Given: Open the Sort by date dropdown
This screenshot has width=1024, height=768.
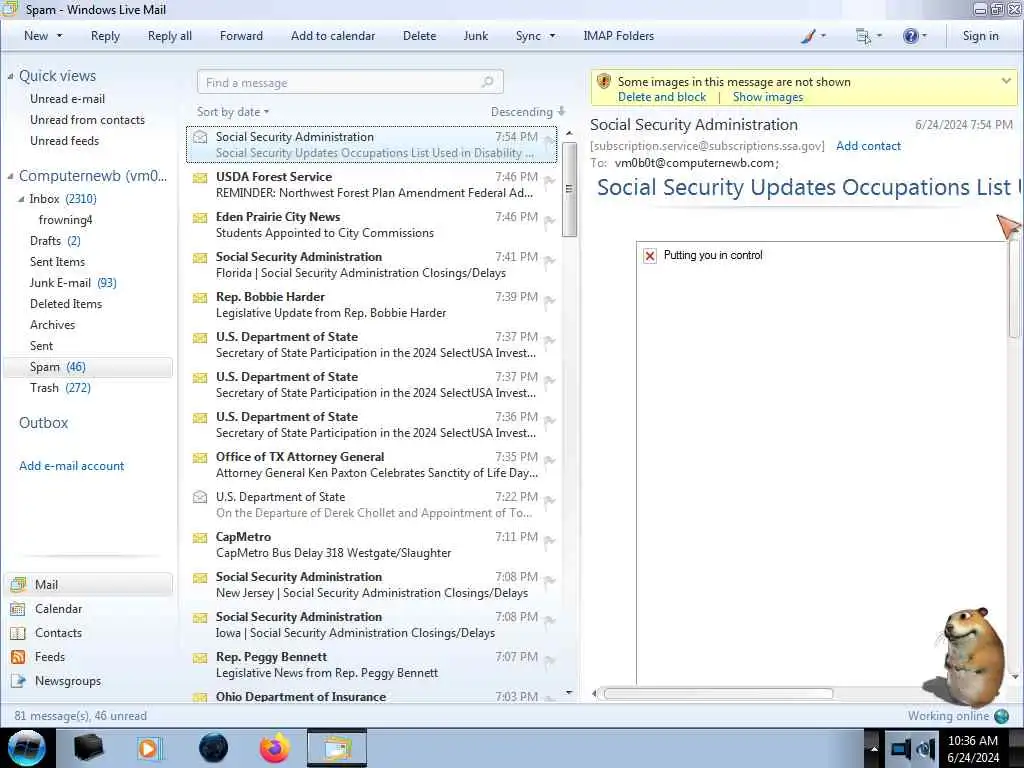Looking at the screenshot, I should click(x=233, y=112).
